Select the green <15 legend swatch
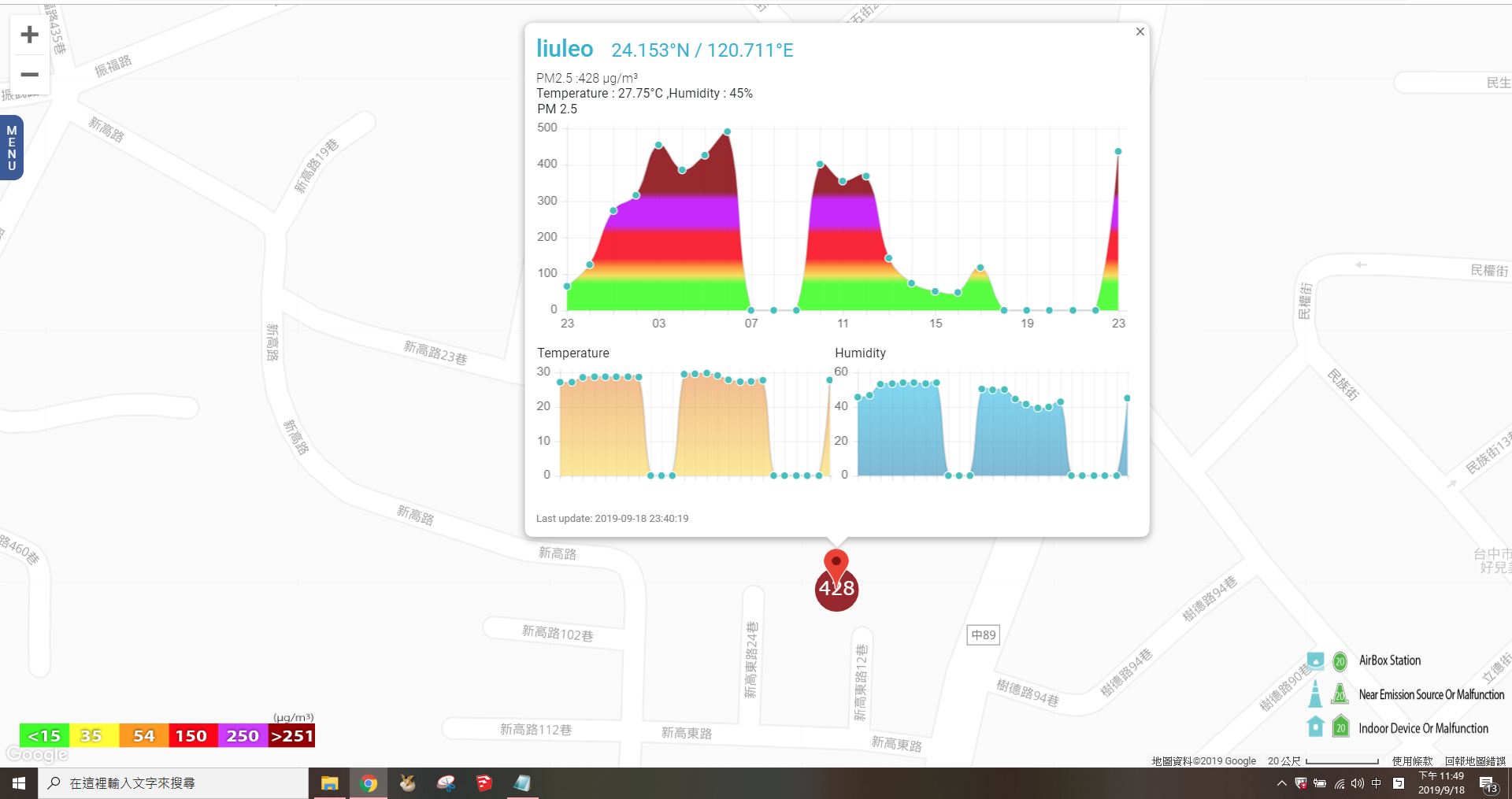 pyautogui.click(x=44, y=736)
